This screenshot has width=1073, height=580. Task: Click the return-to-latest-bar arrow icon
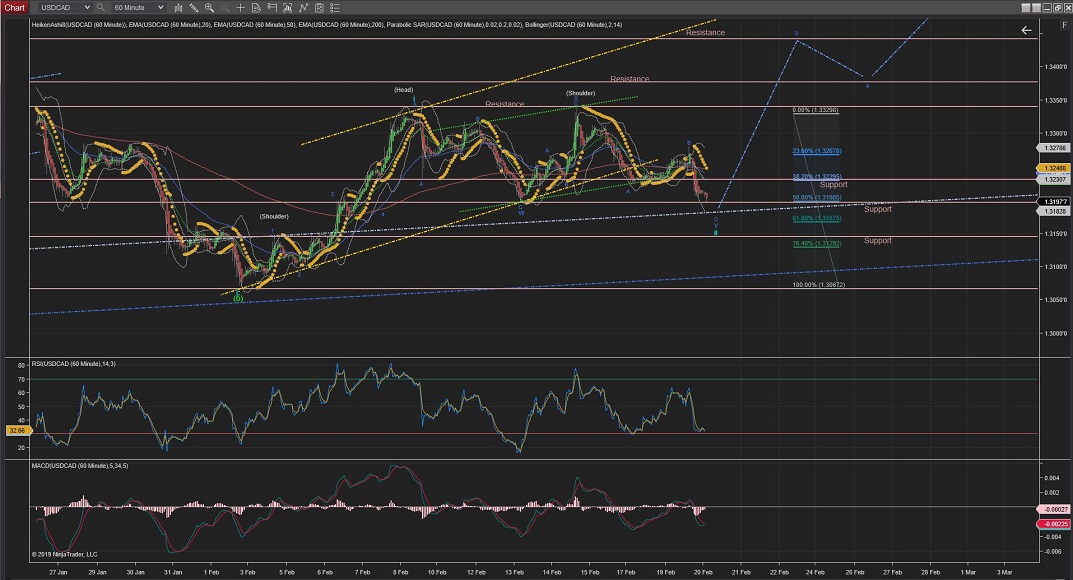coord(1026,30)
